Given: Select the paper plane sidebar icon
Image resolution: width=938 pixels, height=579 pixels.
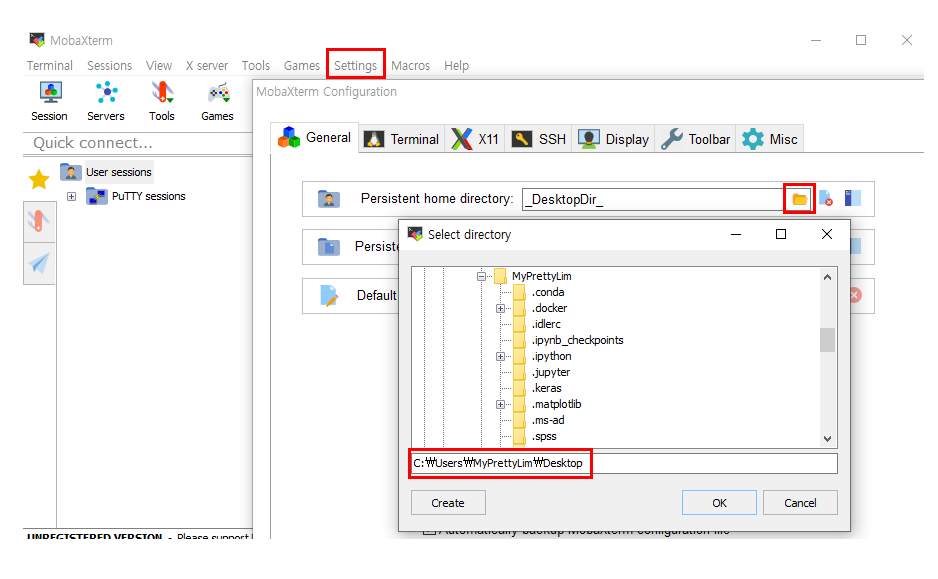Looking at the screenshot, I should click(x=39, y=263).
